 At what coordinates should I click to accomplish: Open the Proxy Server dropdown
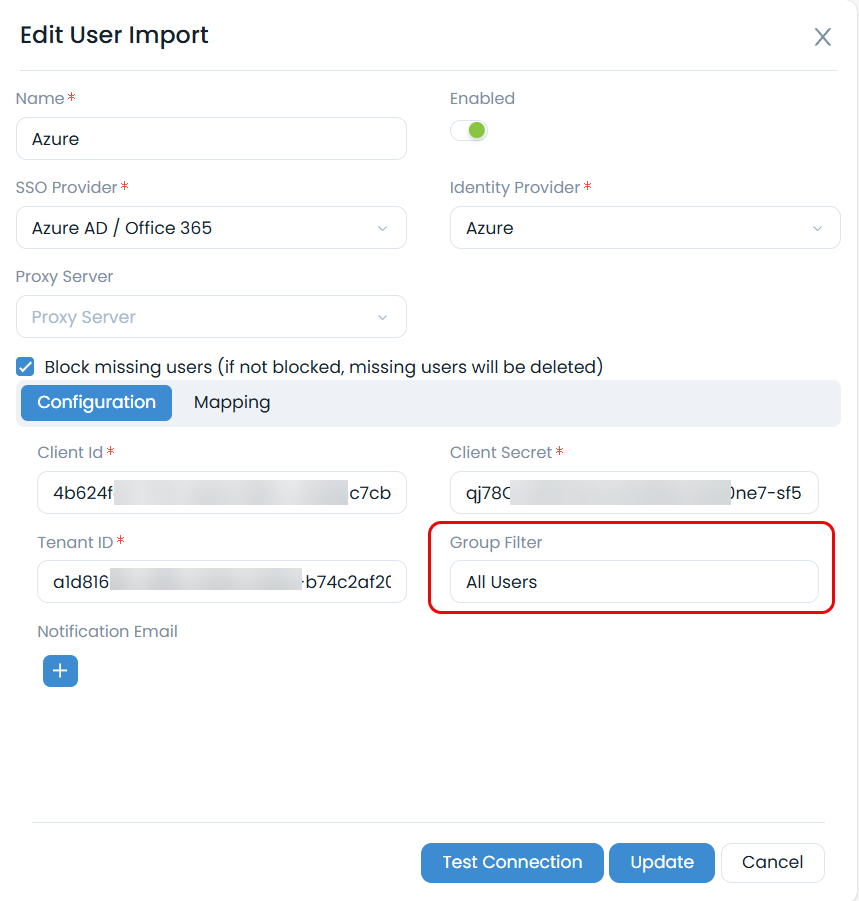pyautogui.click(x=211, y=317)
